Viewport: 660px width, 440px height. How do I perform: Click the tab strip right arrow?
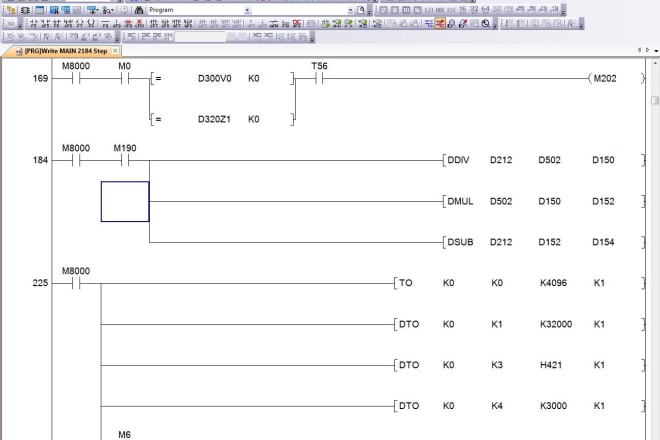pyautogui.click(x=647, y=50)
